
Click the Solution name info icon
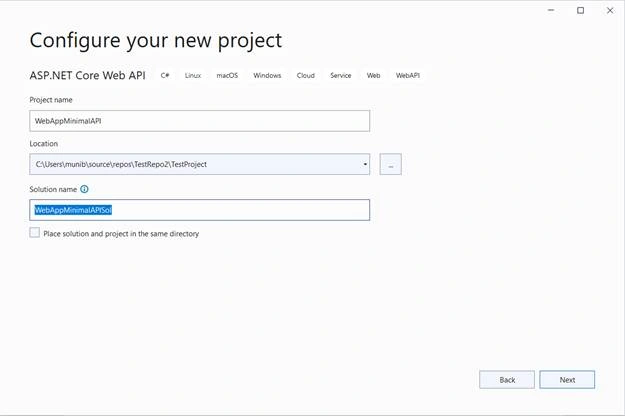84,189
